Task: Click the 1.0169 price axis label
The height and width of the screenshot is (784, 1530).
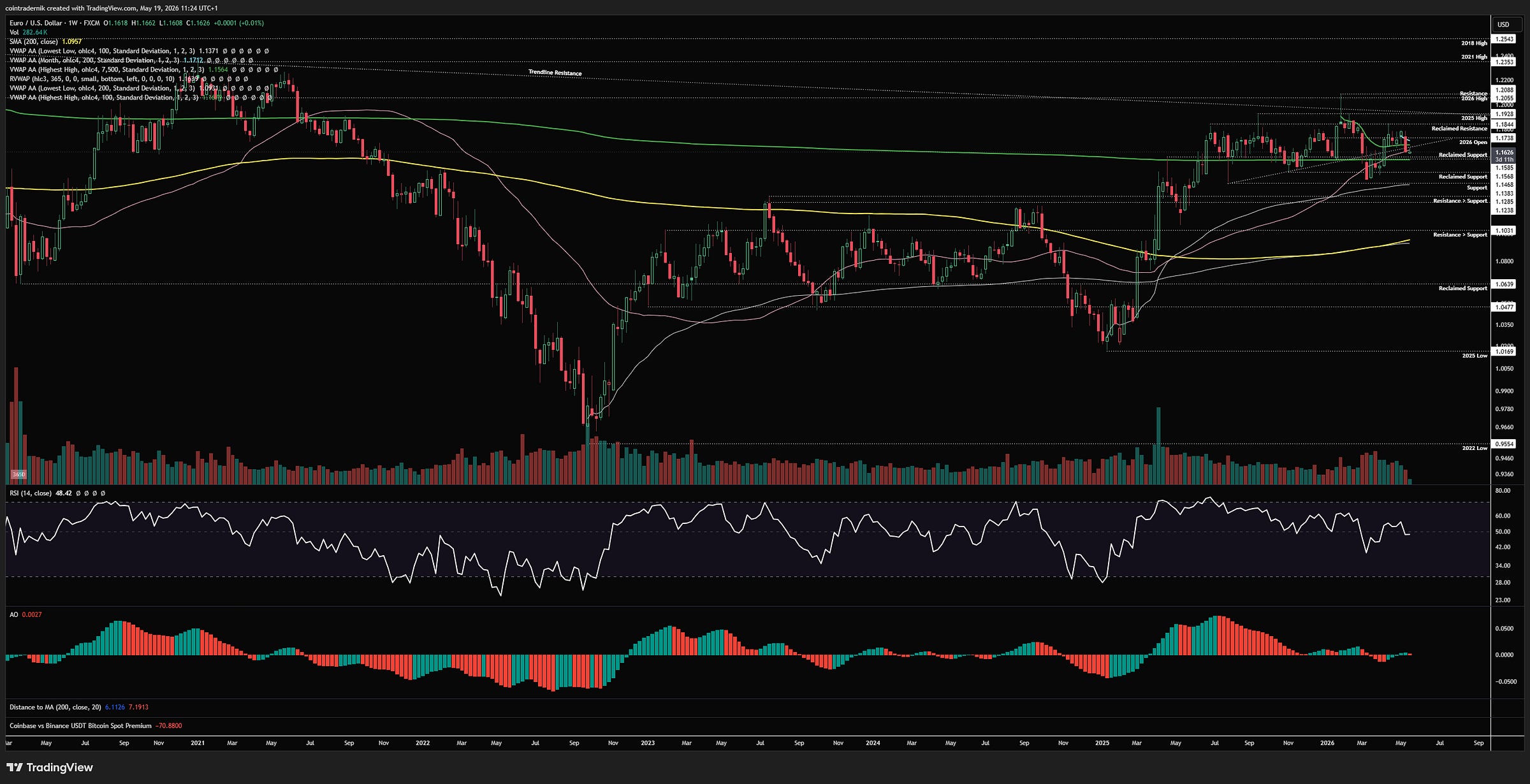Action: point(1504,351)
